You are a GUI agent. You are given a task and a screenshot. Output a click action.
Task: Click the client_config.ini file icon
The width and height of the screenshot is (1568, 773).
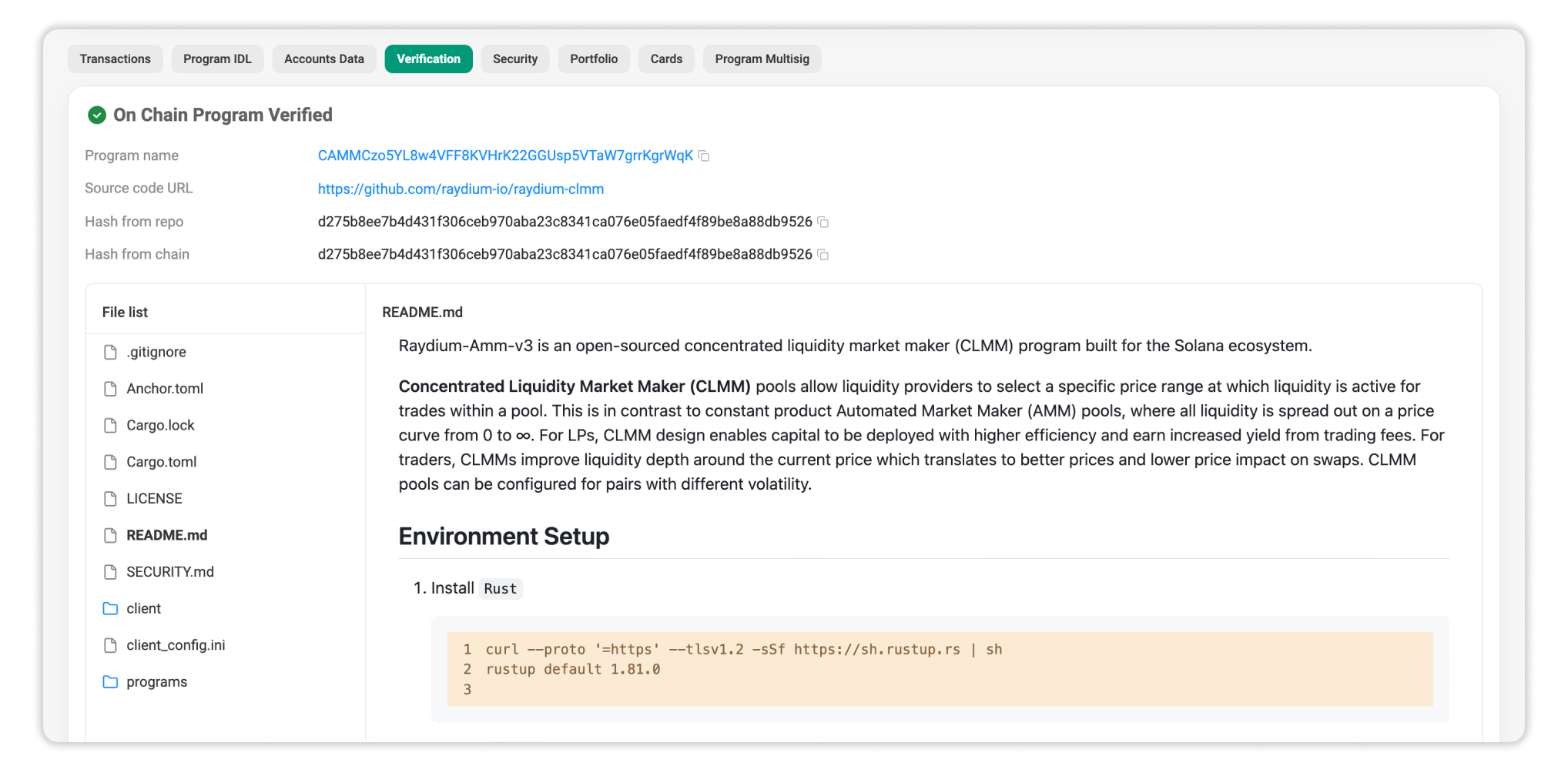click(x=110, y=645)
